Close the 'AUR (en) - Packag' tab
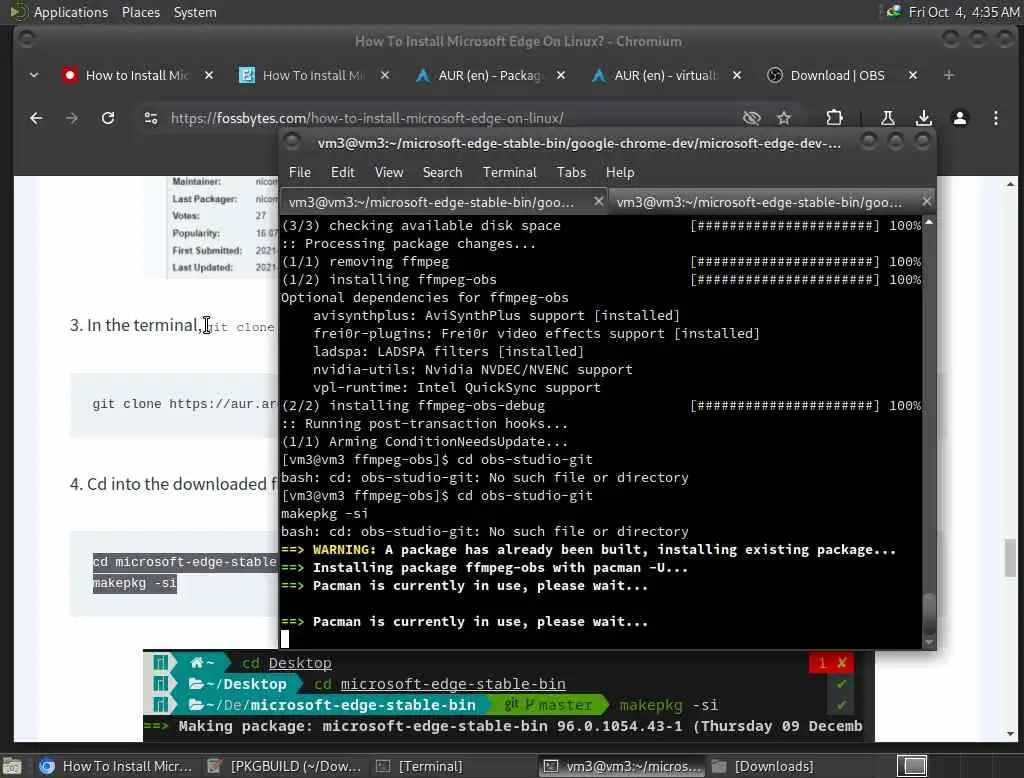The height and width of the screenshot is (778, 1024). click(561, 76)
